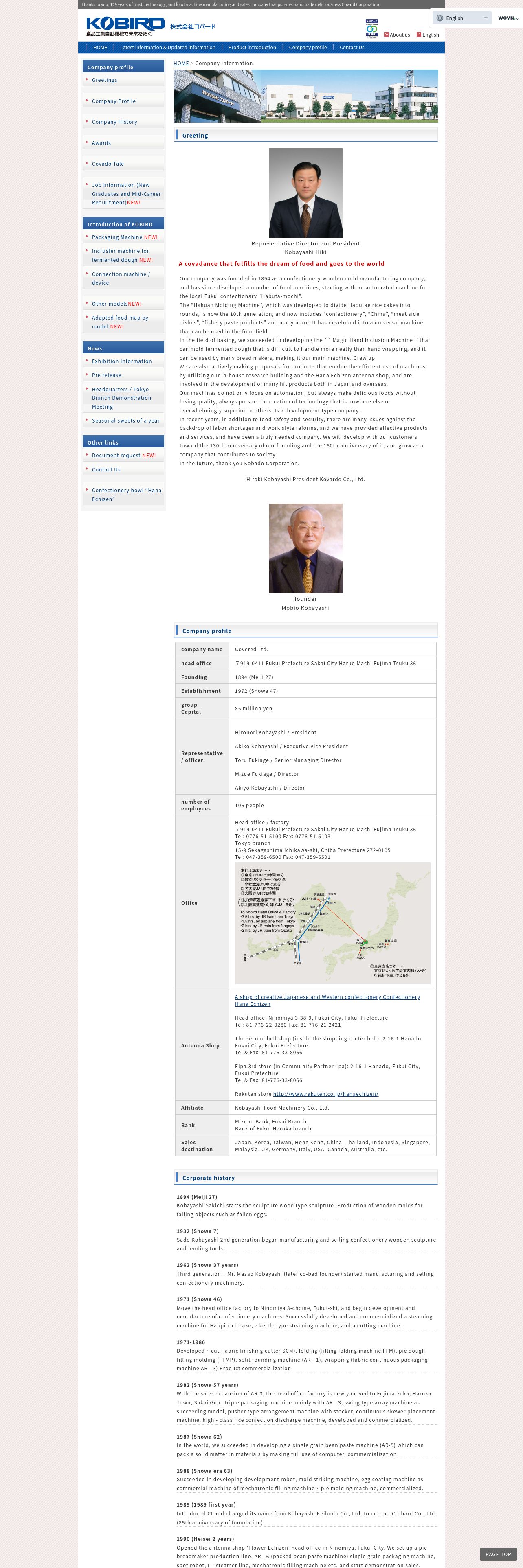Open Latest information & Updated information menu
Image resolution: width=523 pixels, height=1568 pixels.
click(167, 48)
